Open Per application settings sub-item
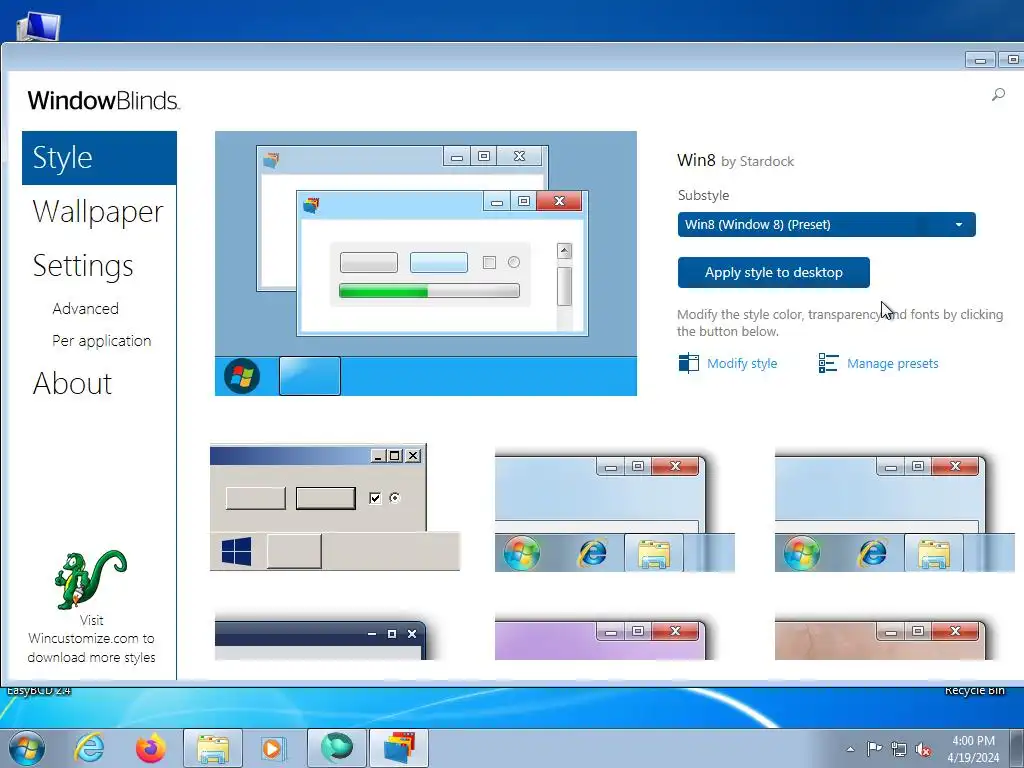This screenshot has width=1024, height=768. [102, 341]
